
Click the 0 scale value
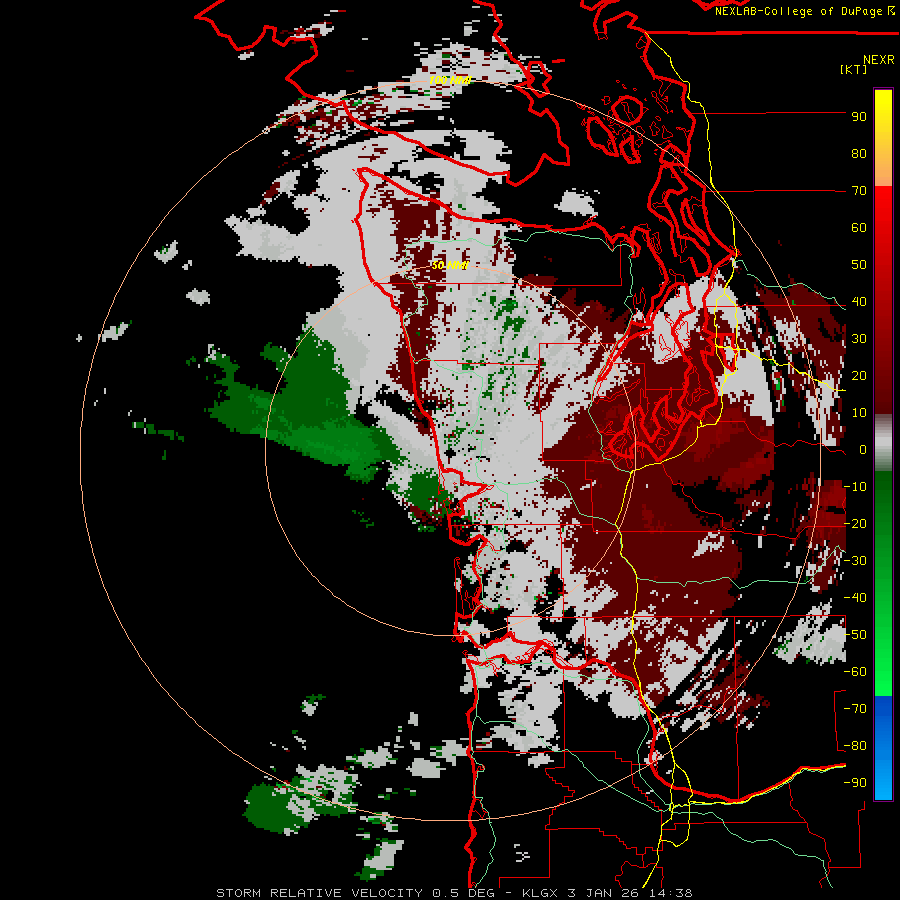(863, 449)
